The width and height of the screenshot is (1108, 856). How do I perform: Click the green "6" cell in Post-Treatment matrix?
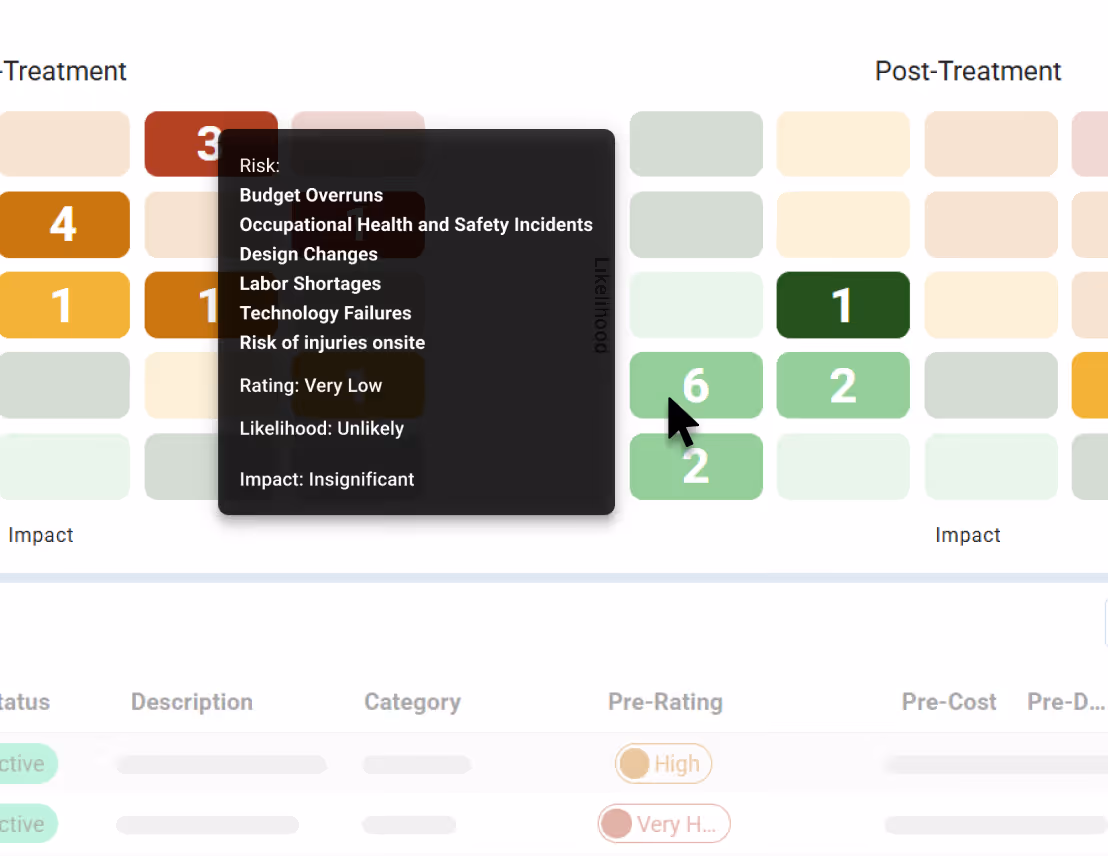[x=696, y=385]
